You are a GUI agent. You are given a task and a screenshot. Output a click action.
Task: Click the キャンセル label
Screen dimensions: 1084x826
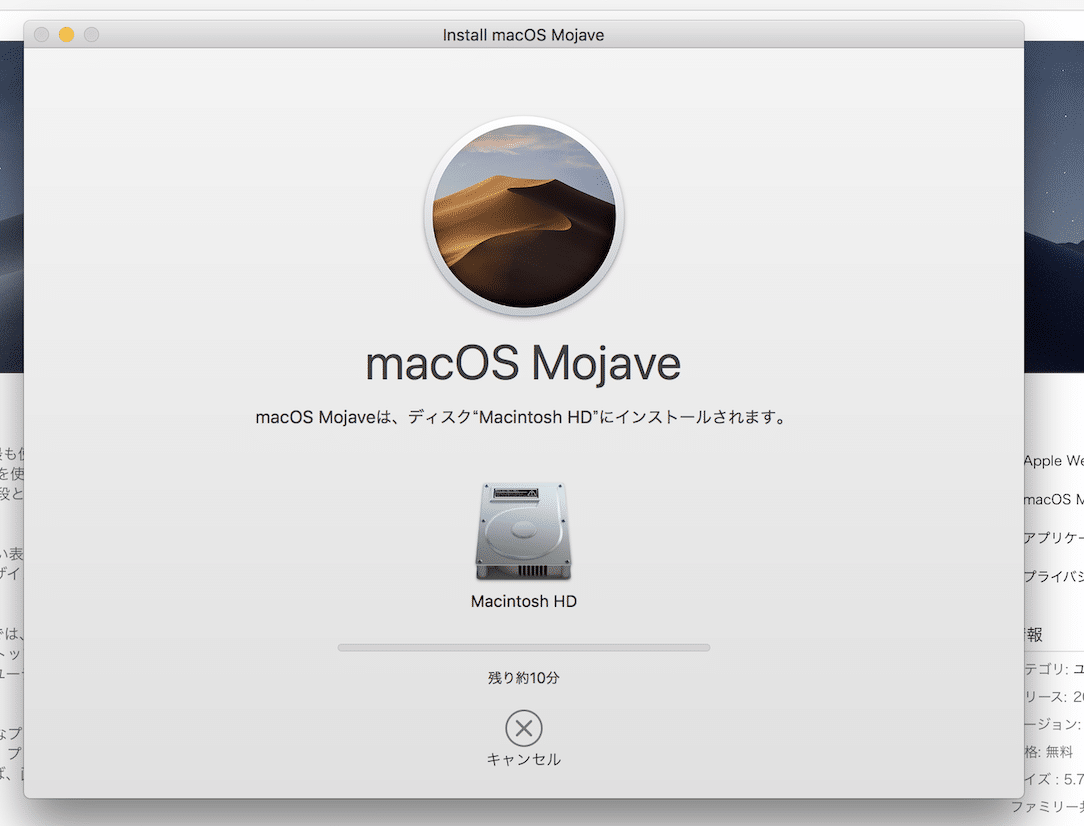pyautogui.click(x=523, y=760)
